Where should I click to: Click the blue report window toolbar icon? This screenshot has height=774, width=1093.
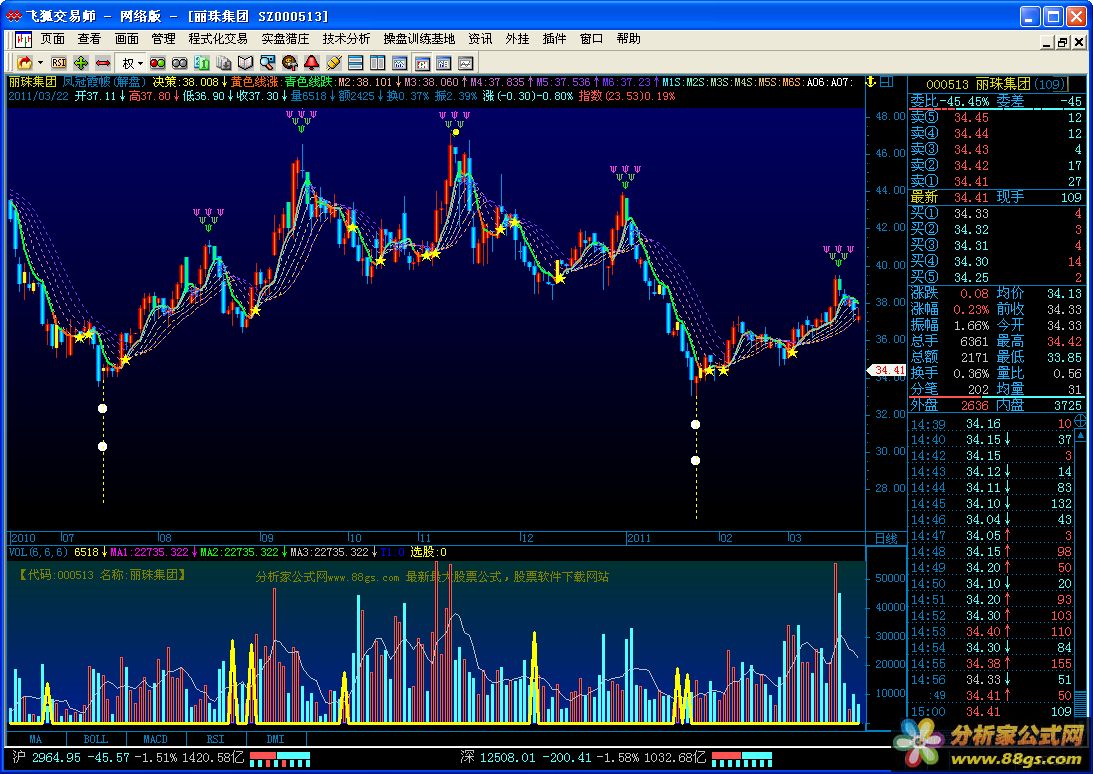[x=443, y=63]
